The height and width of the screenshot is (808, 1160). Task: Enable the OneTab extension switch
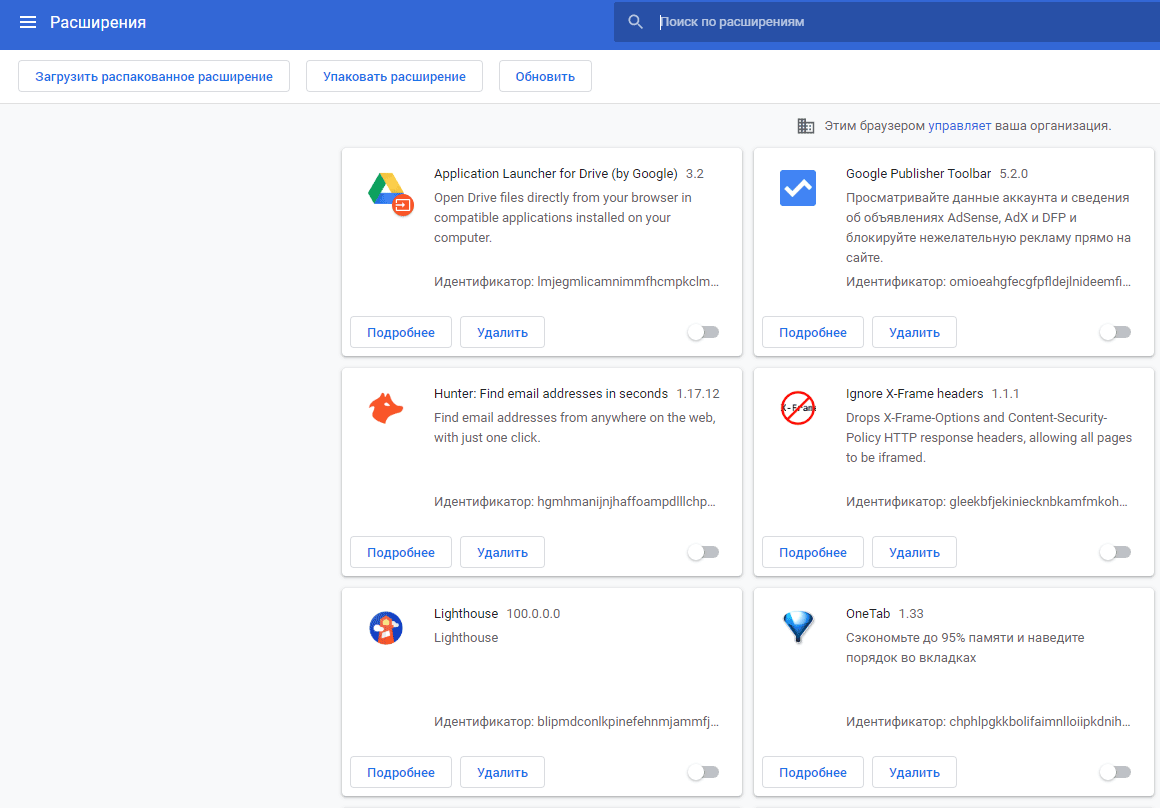point(1114,772)
